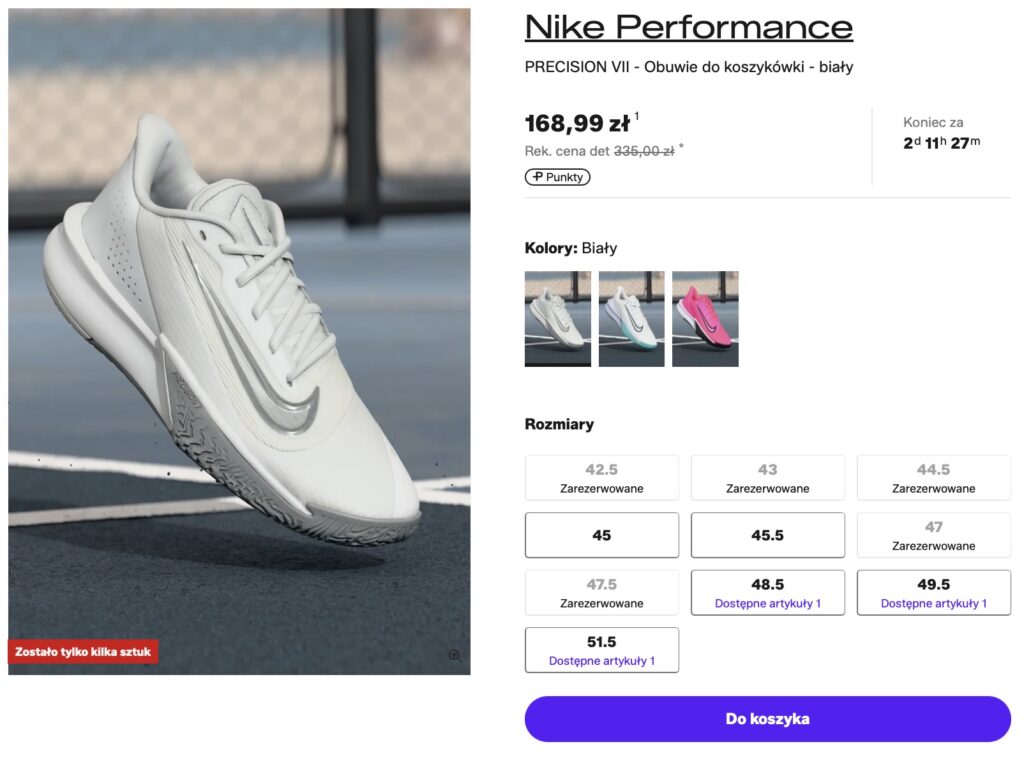This screenshot has height=758, width=1024.
Task: Click the Zostało tylko kilka sztuk label
Action: 83,652
